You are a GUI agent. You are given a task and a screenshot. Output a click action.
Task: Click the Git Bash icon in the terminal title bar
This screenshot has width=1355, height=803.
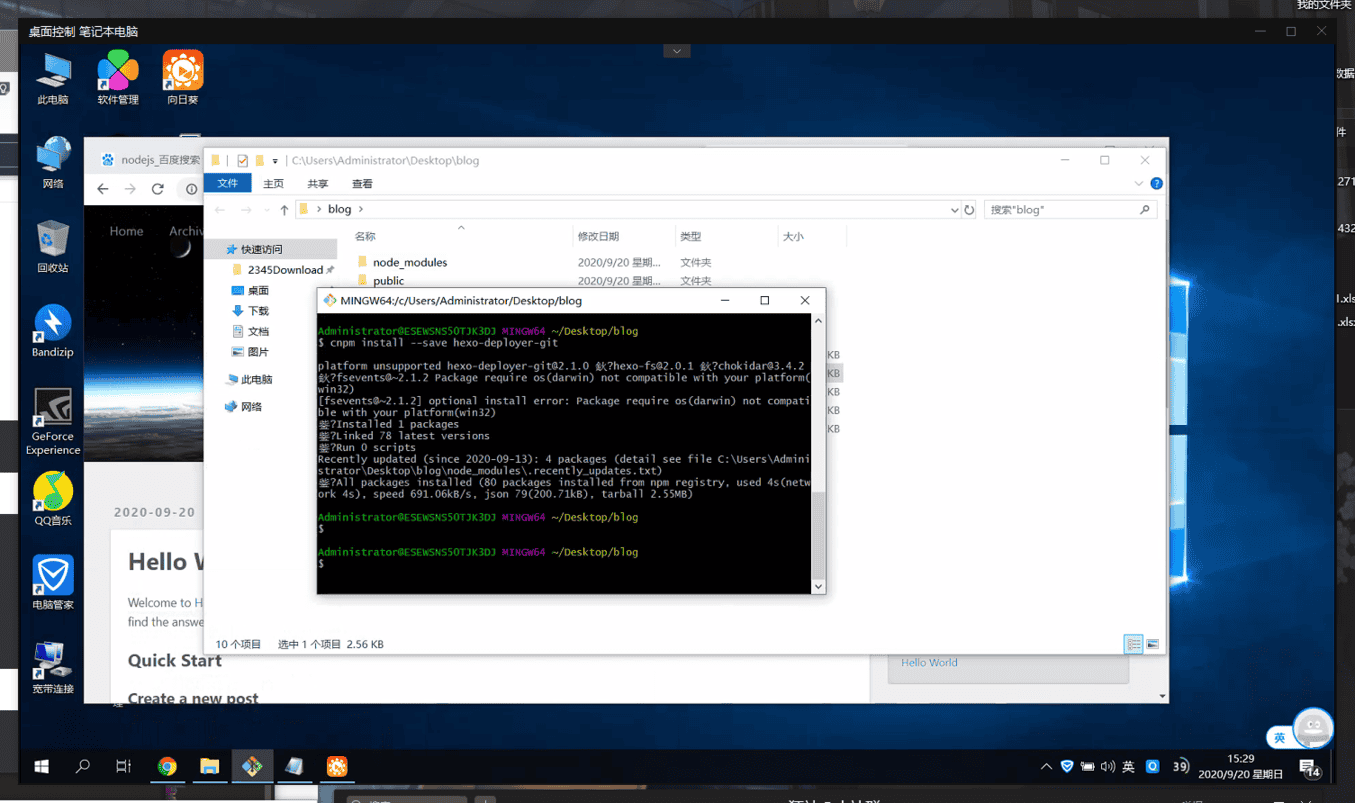pos(329,300)
